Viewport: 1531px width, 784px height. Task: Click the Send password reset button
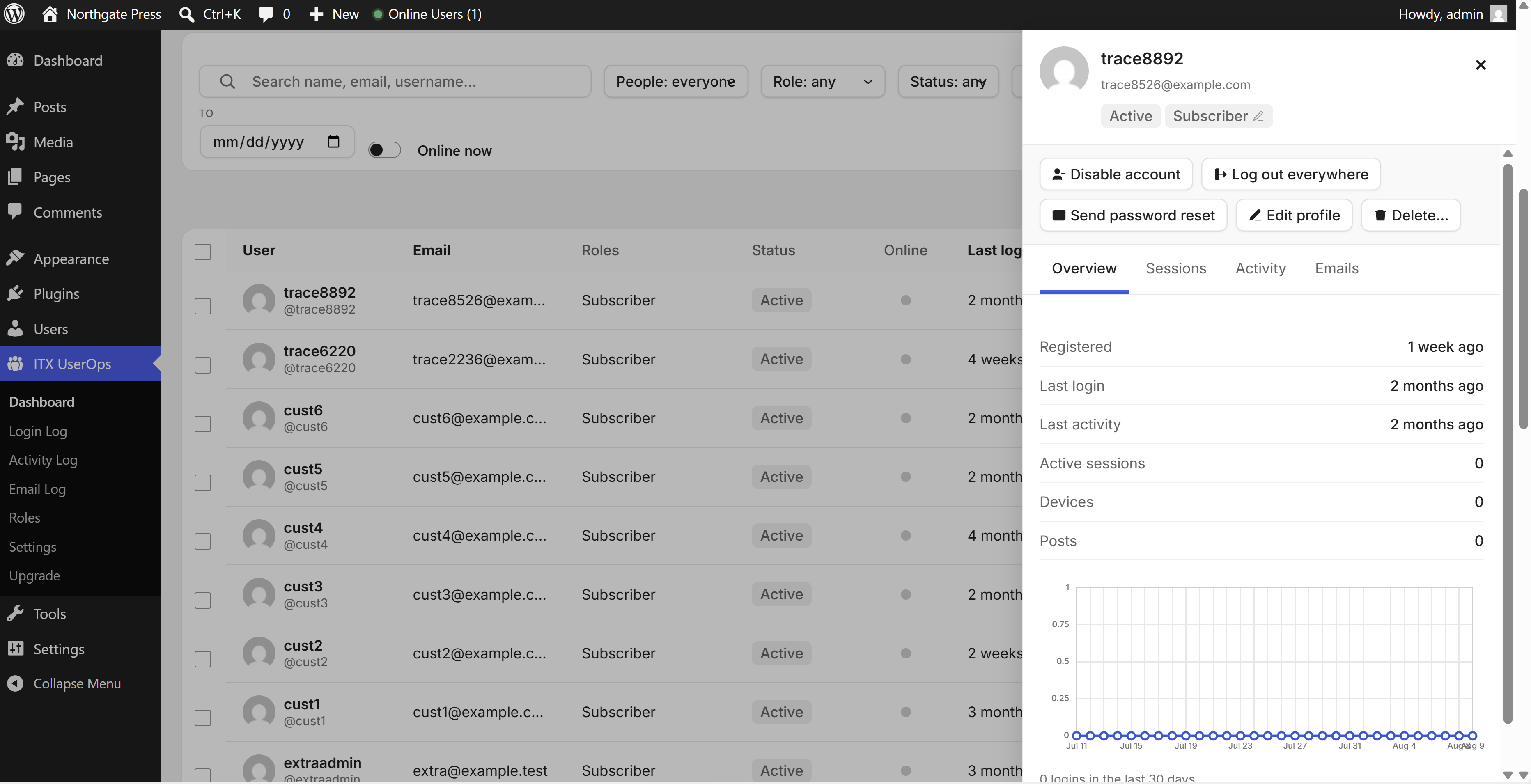1133,215
